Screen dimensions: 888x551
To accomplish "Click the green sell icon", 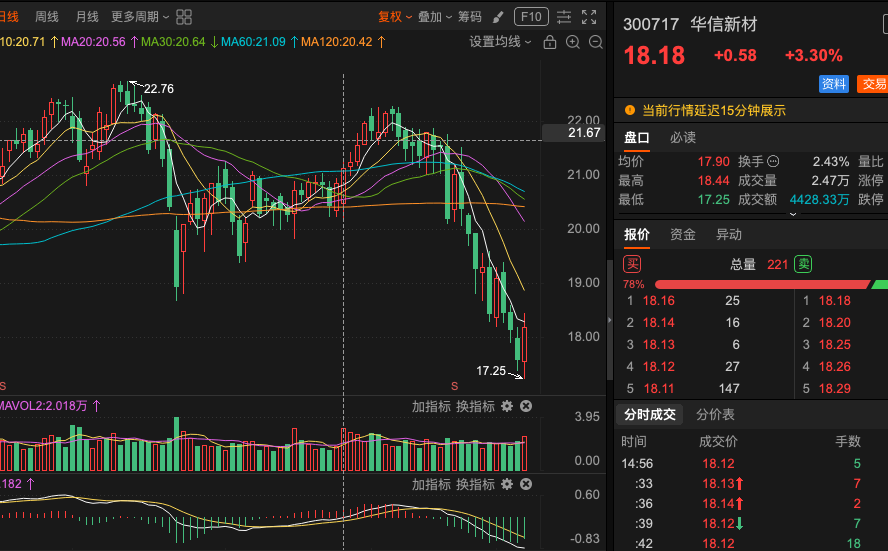I will (x=803, y=264).
